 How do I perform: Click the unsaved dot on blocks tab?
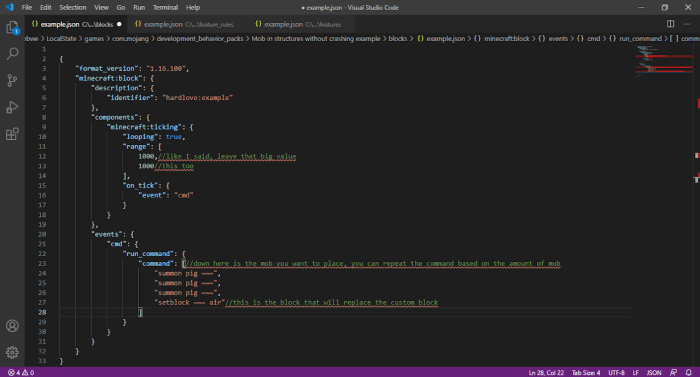coord(119,24)
